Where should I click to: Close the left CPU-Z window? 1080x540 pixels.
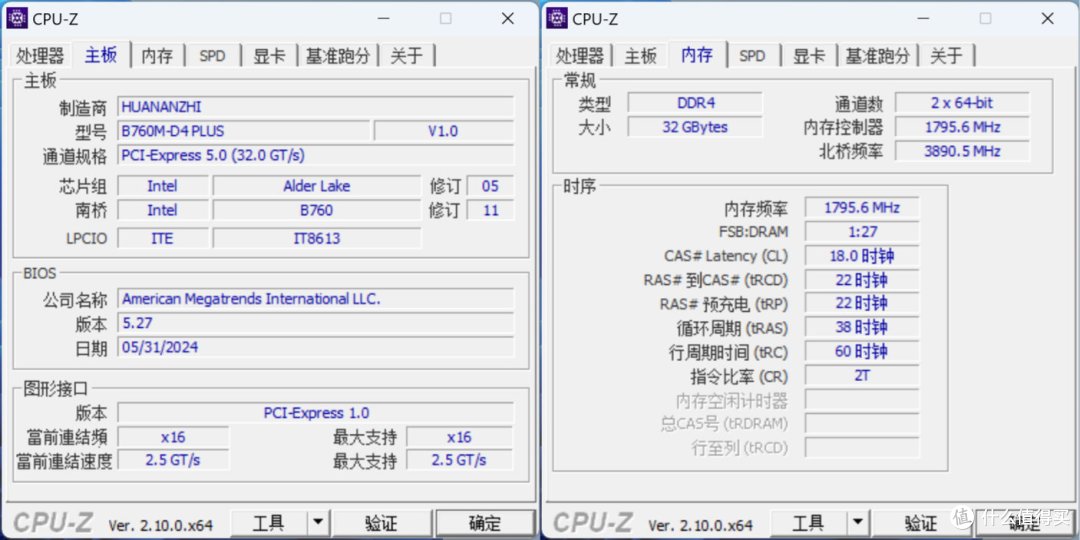[508, 19]
